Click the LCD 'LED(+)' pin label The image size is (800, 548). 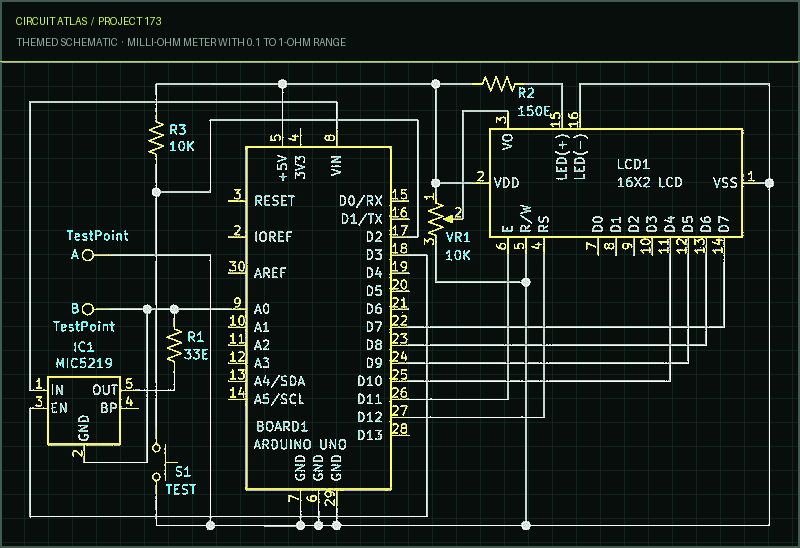pyautogui.click(x=562, y=157)
